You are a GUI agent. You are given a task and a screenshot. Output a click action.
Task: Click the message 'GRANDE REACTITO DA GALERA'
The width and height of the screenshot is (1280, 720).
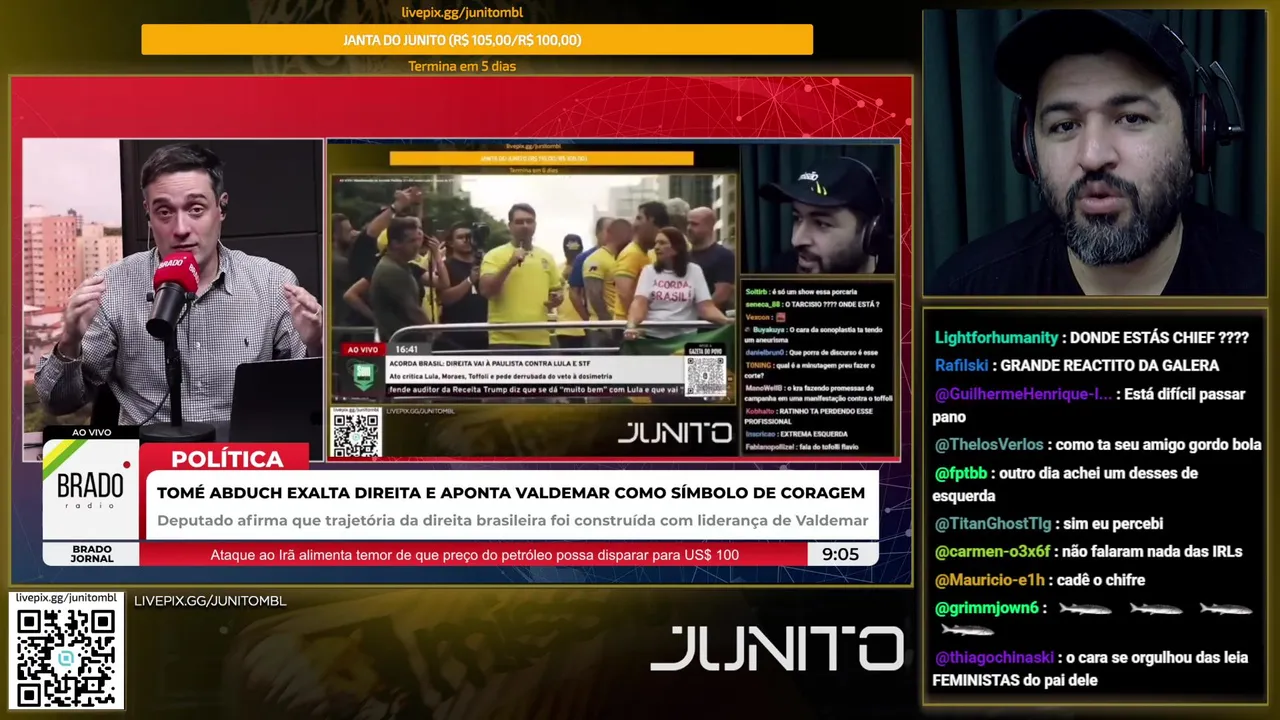coord(1109,366)
